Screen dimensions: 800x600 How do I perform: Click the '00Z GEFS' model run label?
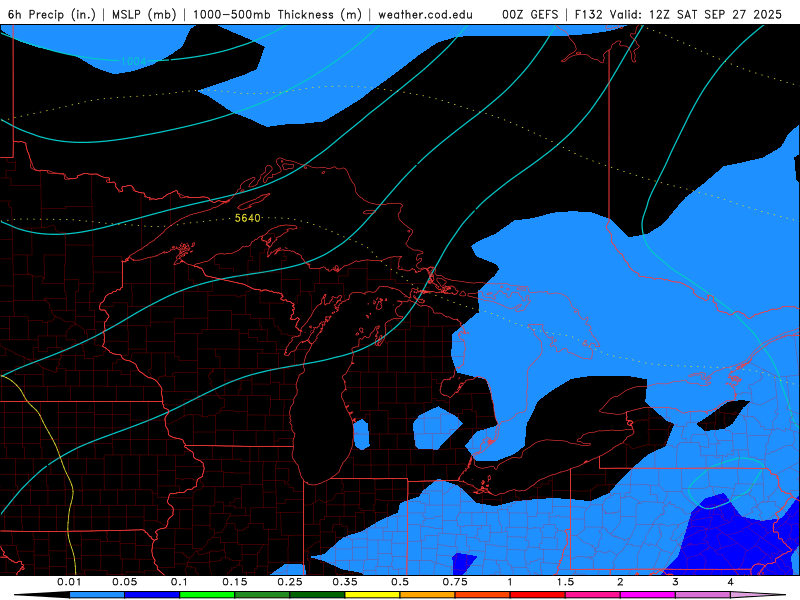coord(530,14)
